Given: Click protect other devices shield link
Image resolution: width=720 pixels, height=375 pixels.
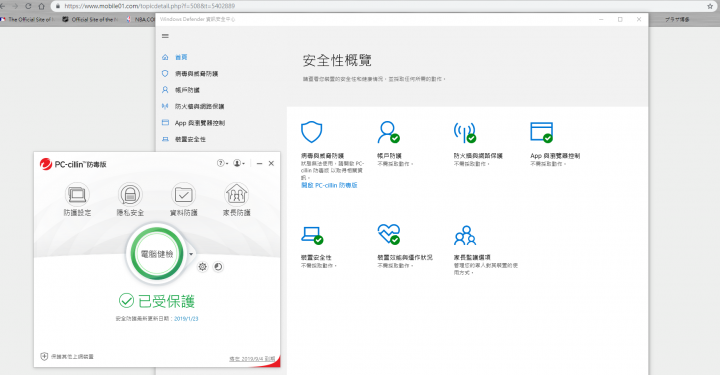Looking at the screenshot, I should click(x=67, y=356).
